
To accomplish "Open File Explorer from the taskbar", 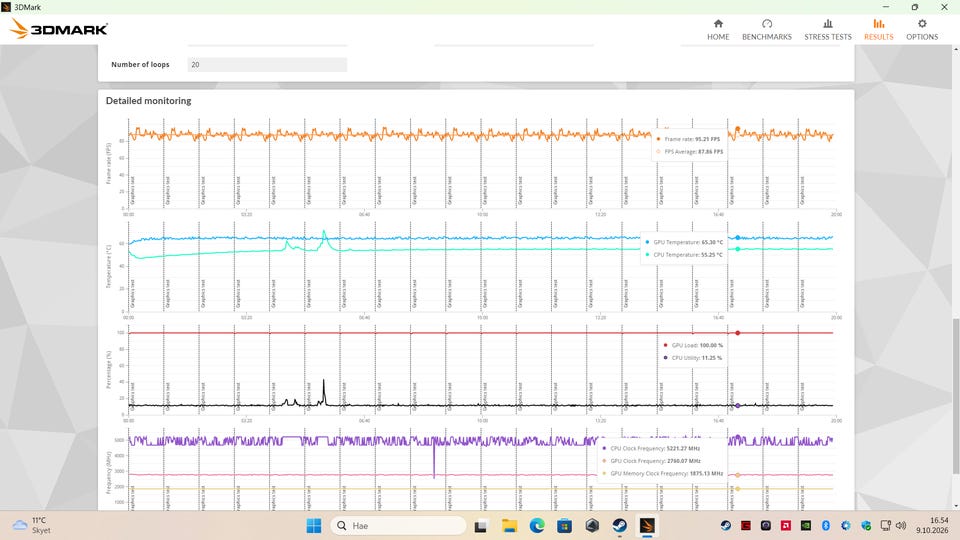I will pyautogui.click(x=509, y=525).
